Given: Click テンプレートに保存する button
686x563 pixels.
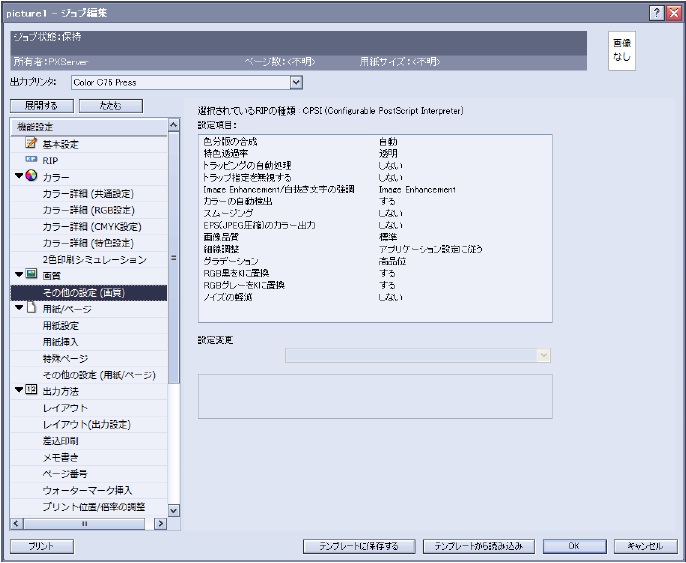Looking at the screenshot, I should (358, 546).
